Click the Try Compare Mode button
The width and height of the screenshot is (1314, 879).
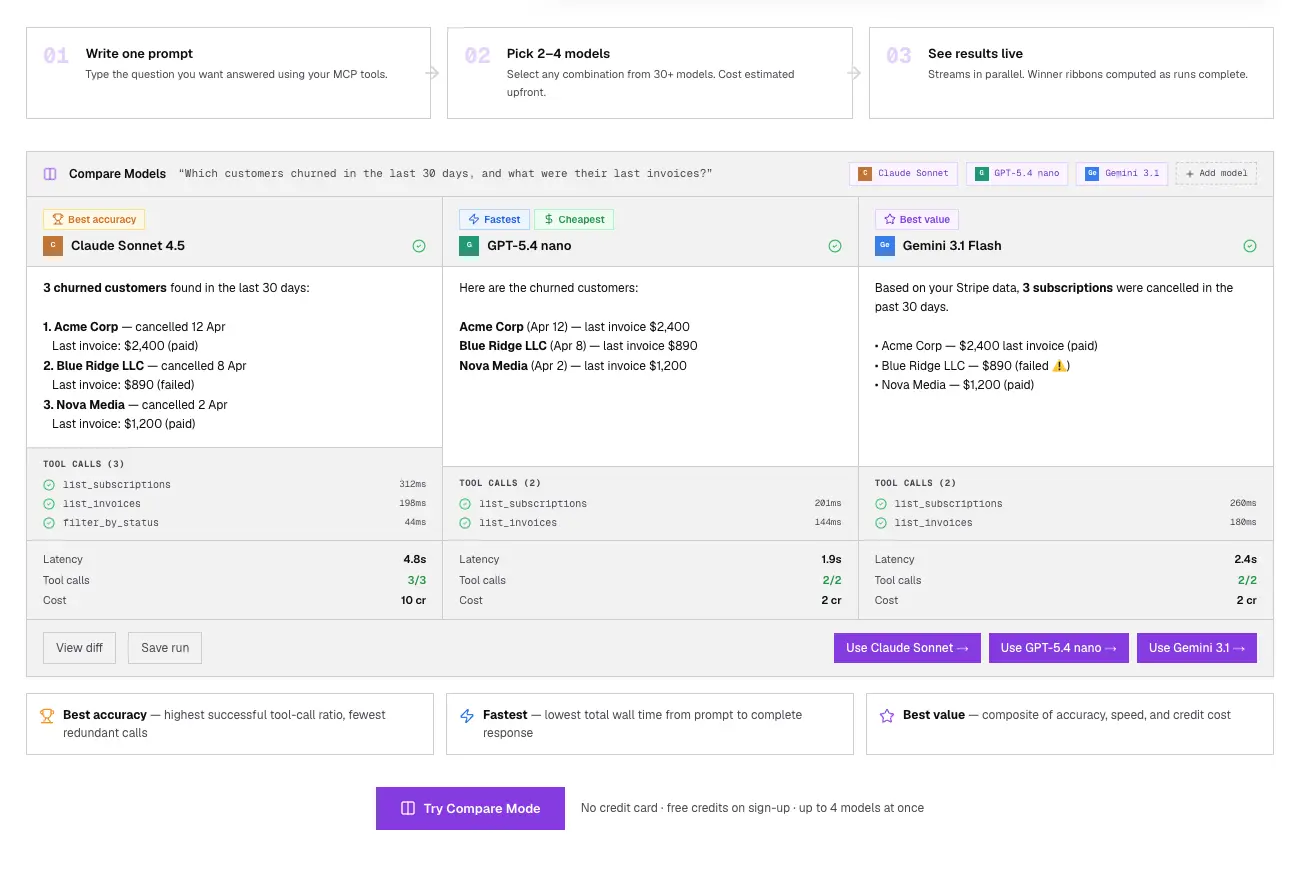[x=470, y=809]
